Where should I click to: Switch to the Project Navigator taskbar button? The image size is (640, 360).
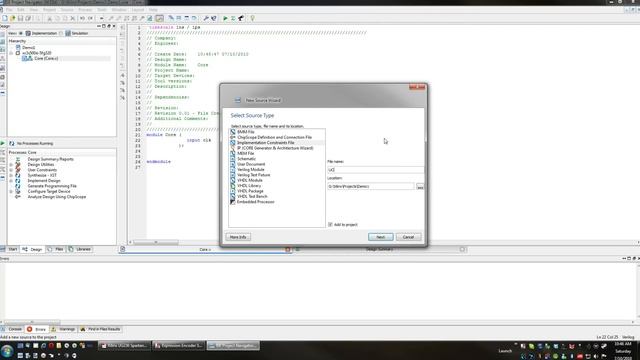pos(233,346)
